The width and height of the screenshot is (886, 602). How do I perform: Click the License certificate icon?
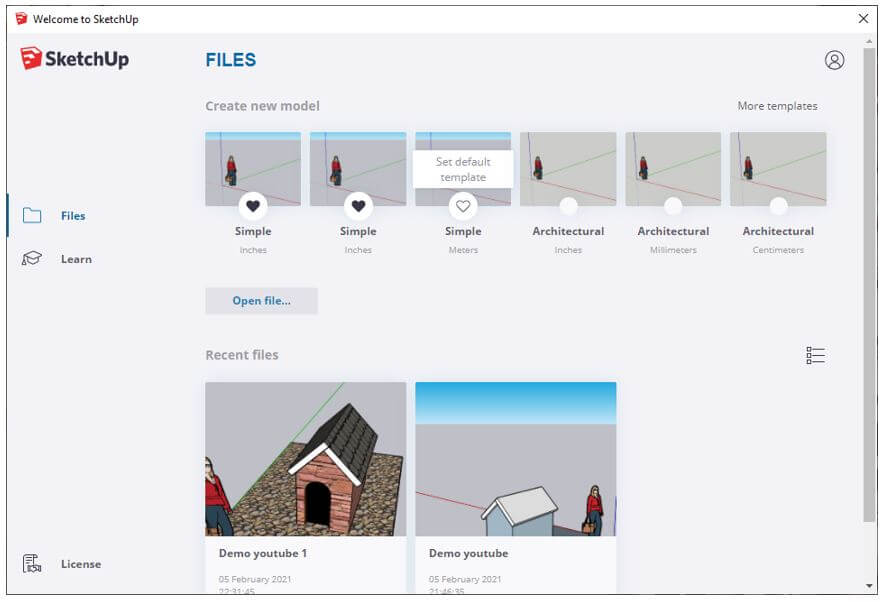click(x=32, y=564)
